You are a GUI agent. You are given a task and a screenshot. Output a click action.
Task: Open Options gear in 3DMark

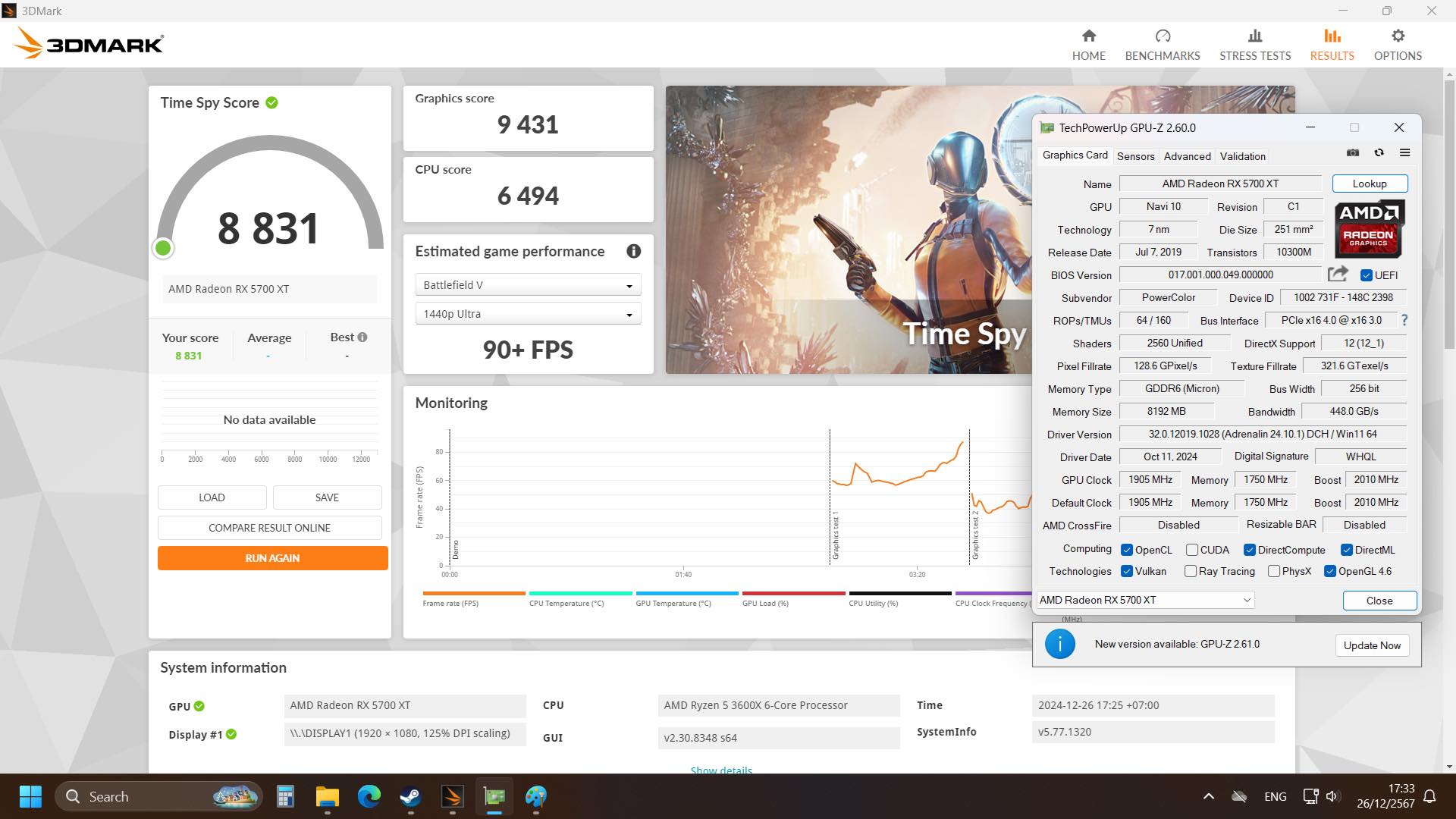click(x=1398, y=36)
